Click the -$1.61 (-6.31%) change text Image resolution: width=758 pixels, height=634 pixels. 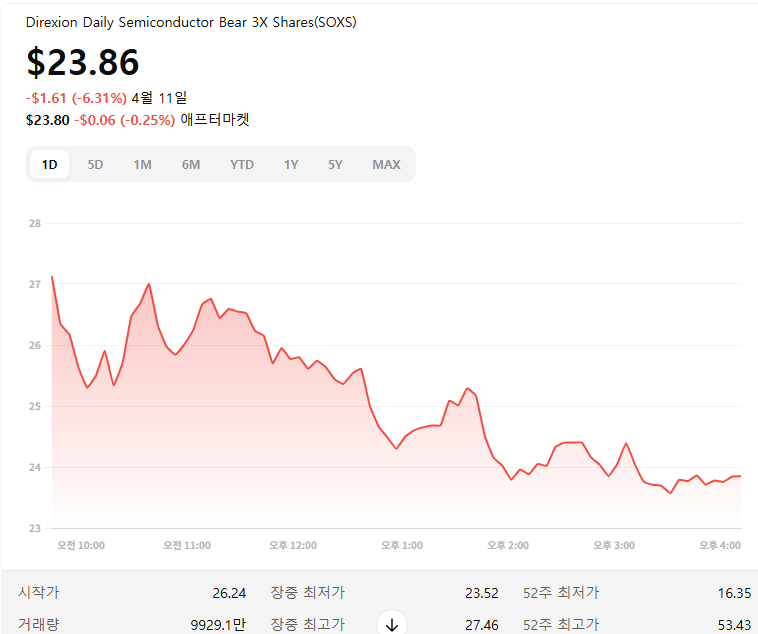(x=76, y=98)
